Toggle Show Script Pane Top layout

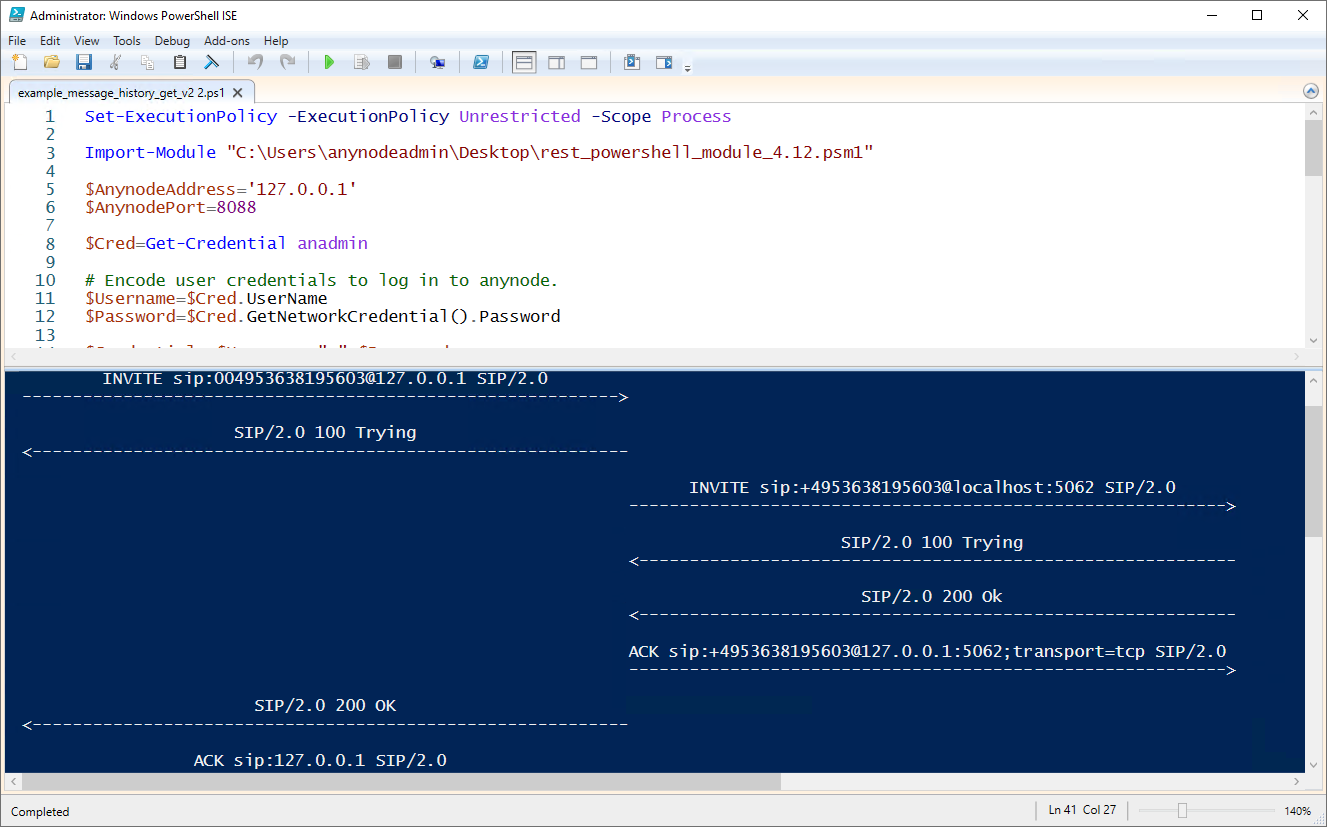coord(523,61)
